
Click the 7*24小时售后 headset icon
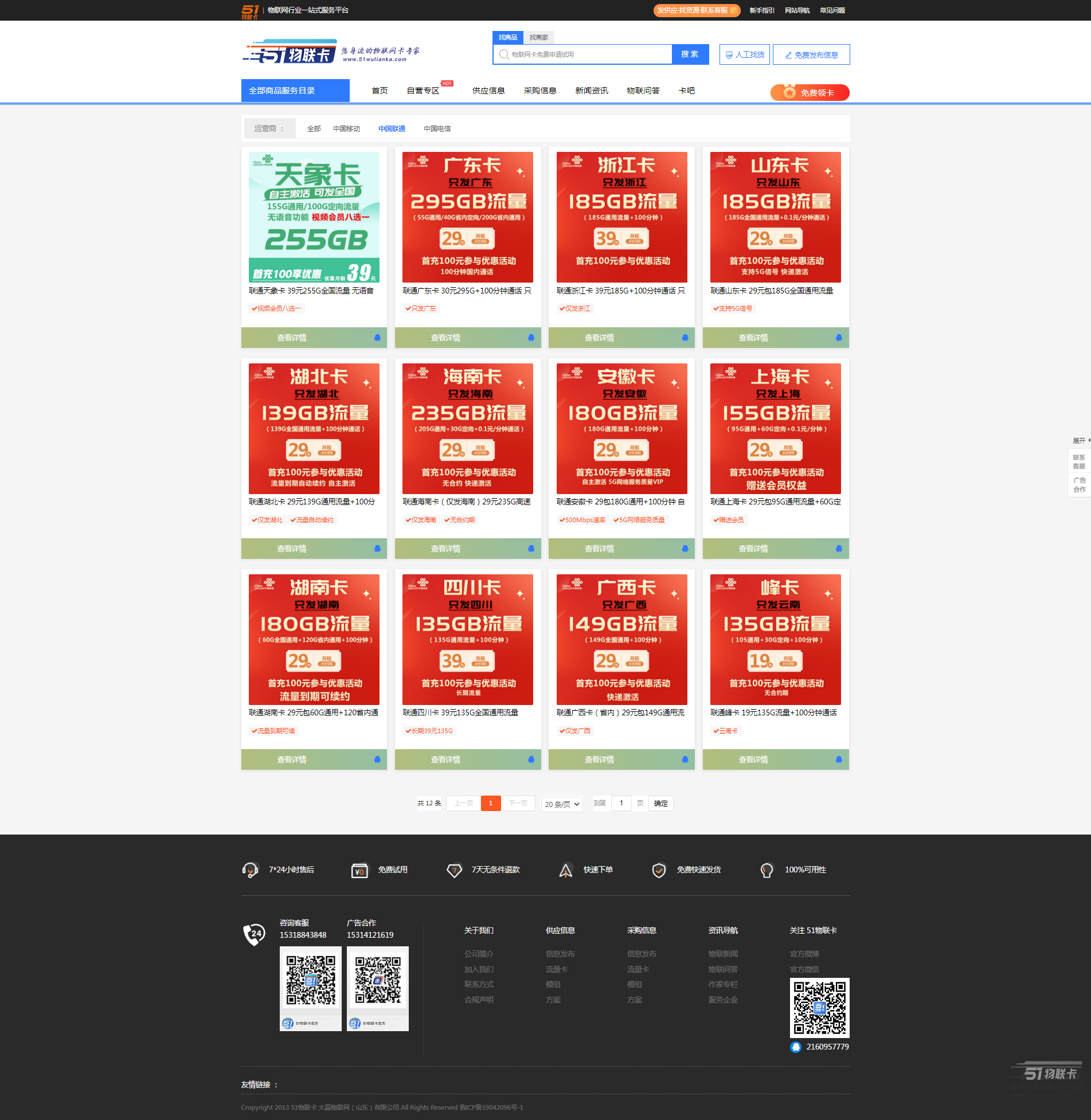[x=250, y=870]
